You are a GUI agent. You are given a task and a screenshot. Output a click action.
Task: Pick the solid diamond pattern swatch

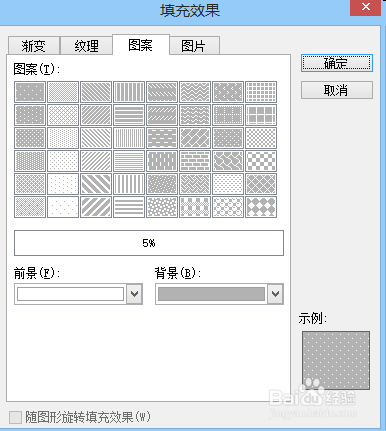[x=261, y=207]
